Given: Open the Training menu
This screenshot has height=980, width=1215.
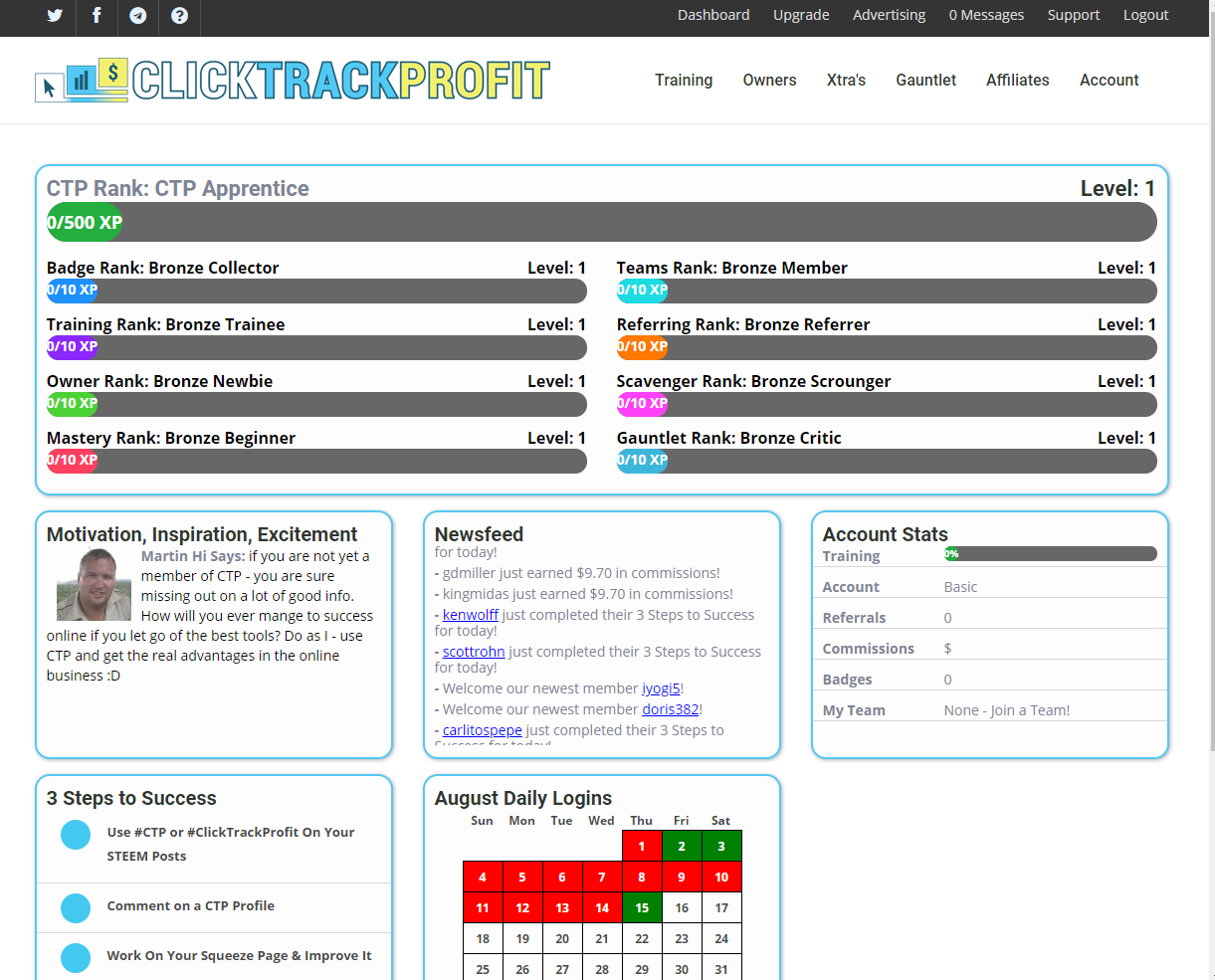Looking at the screenshot, I should click(684, 80).
